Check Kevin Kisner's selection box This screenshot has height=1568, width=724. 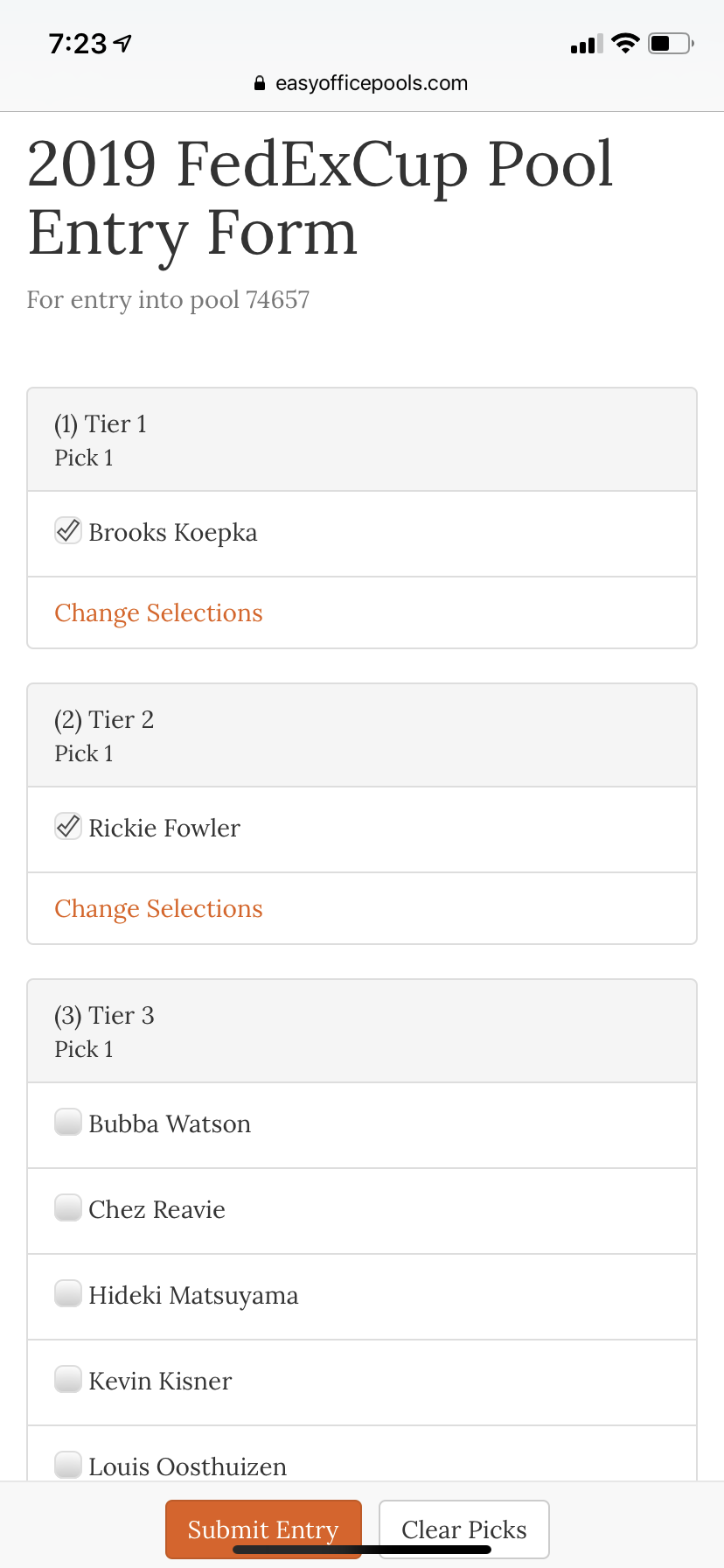pos(67,1378)
